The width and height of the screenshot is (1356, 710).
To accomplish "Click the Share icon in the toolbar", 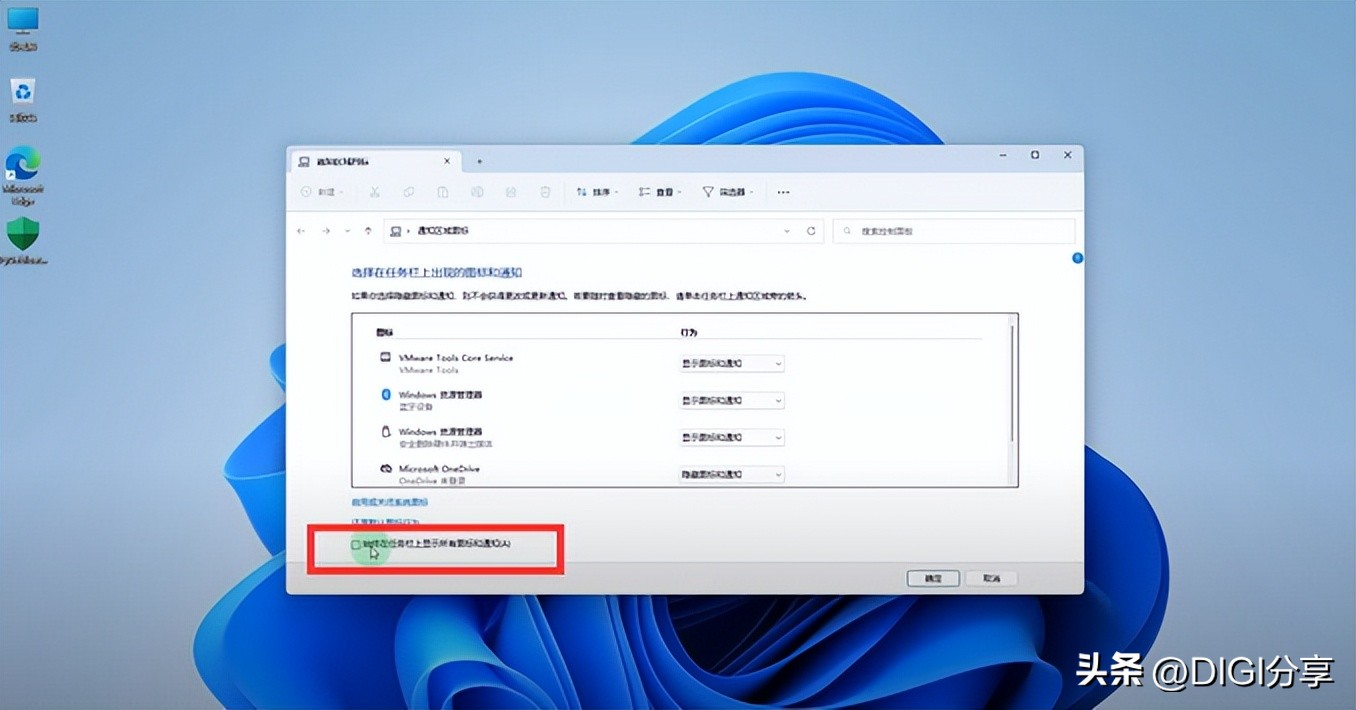I will point(510,191).
